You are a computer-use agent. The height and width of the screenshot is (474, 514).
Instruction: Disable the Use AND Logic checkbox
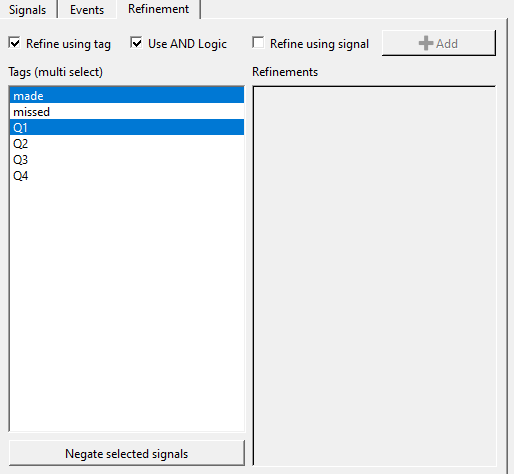click(x=136, y=43)
